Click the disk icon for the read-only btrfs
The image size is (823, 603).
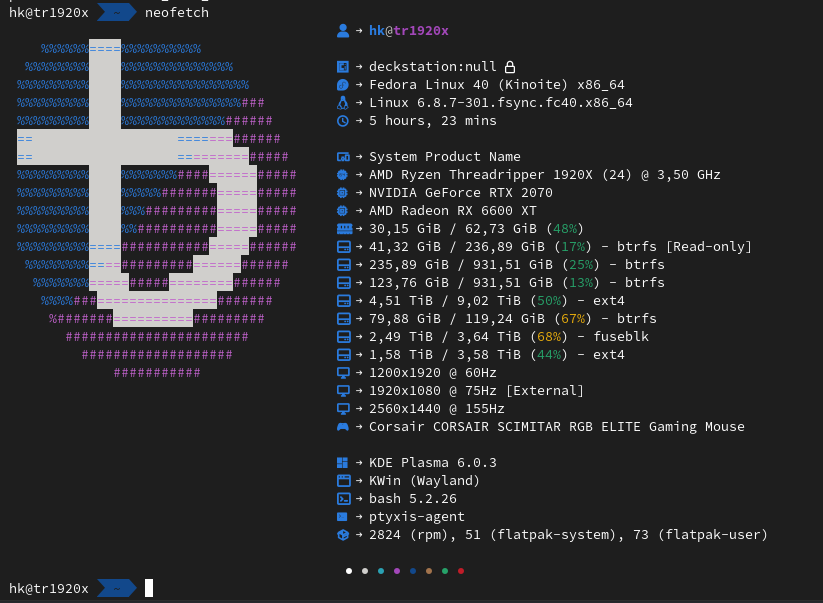coord(343,247)
